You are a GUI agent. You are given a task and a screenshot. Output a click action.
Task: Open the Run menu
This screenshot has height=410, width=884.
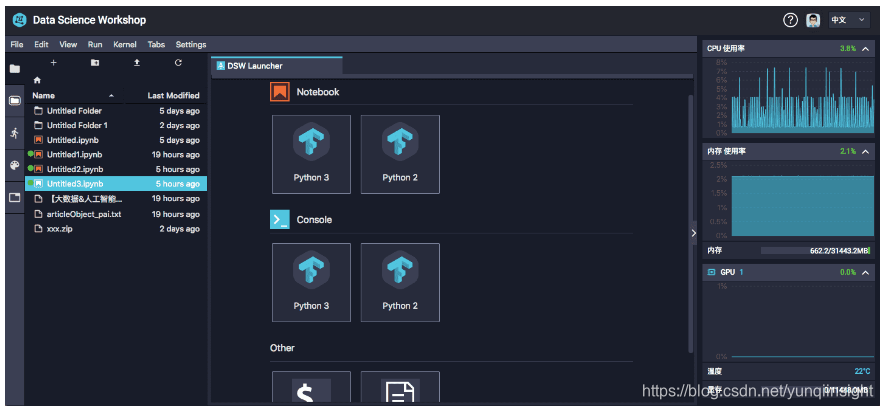[x=95, y=45]
